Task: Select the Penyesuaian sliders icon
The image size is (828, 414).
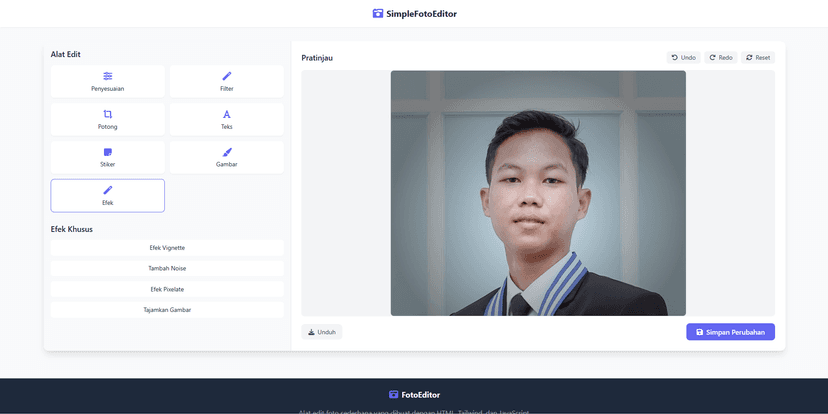Action: point(108,77)
